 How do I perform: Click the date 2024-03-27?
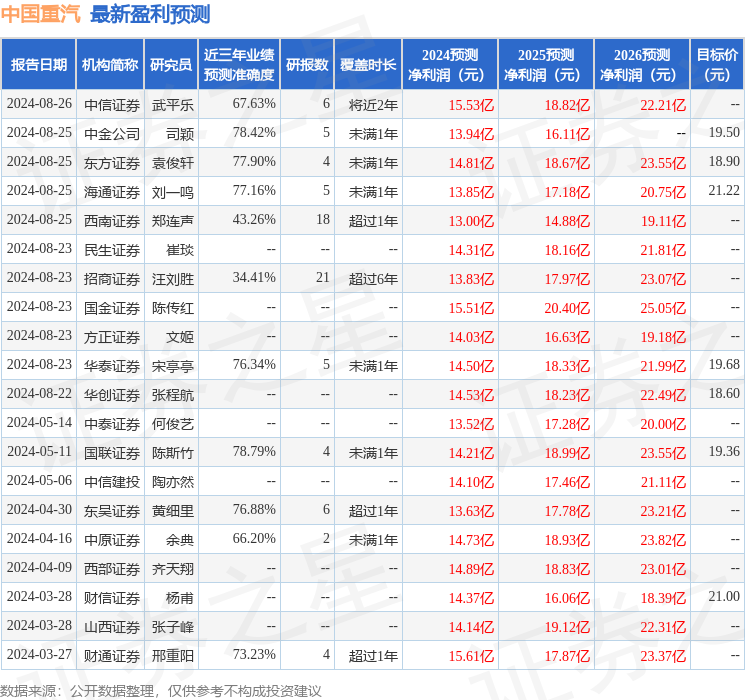[x=39, y=654]
